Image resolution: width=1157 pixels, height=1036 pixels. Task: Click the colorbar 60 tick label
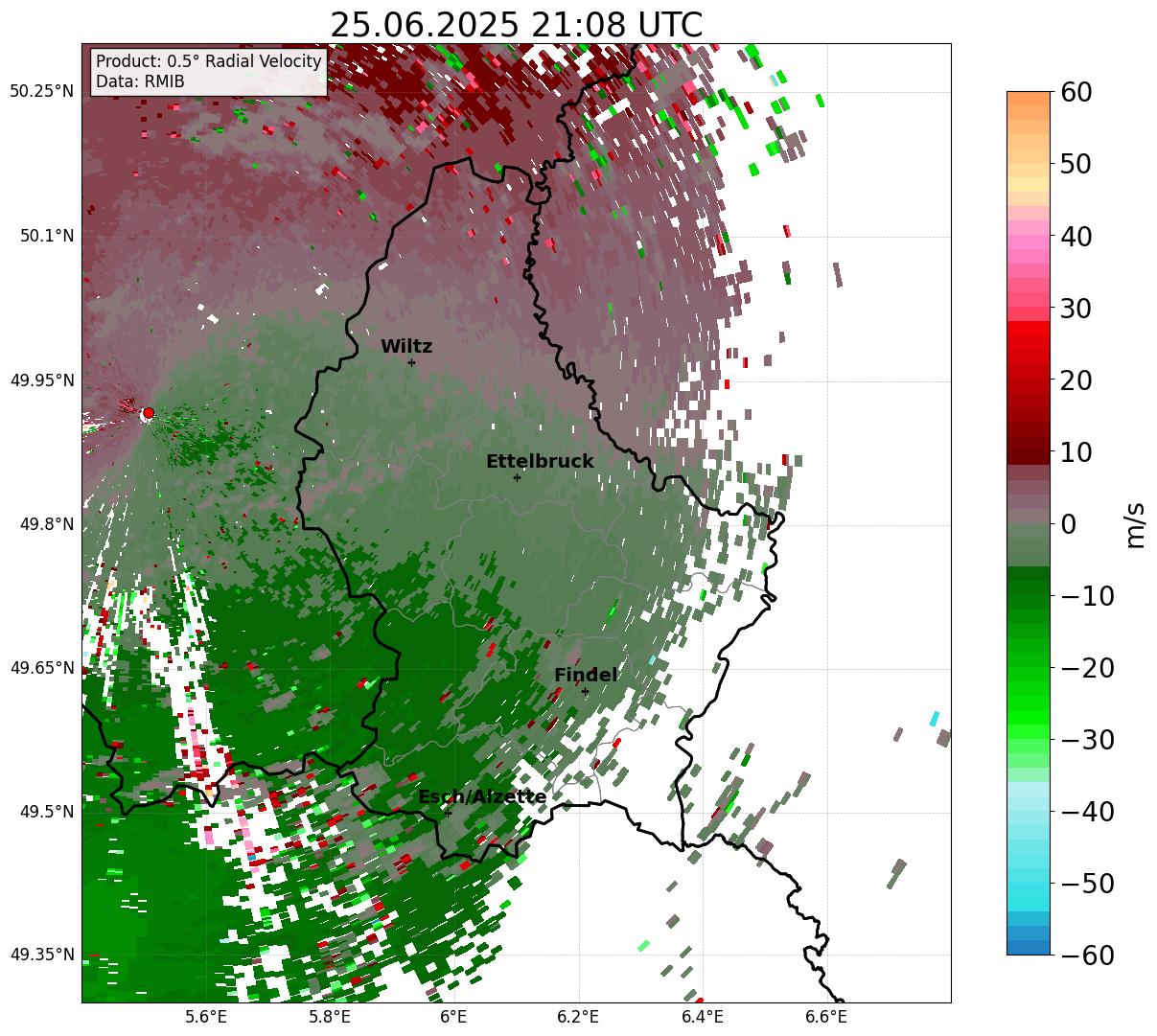(1075, 92)
